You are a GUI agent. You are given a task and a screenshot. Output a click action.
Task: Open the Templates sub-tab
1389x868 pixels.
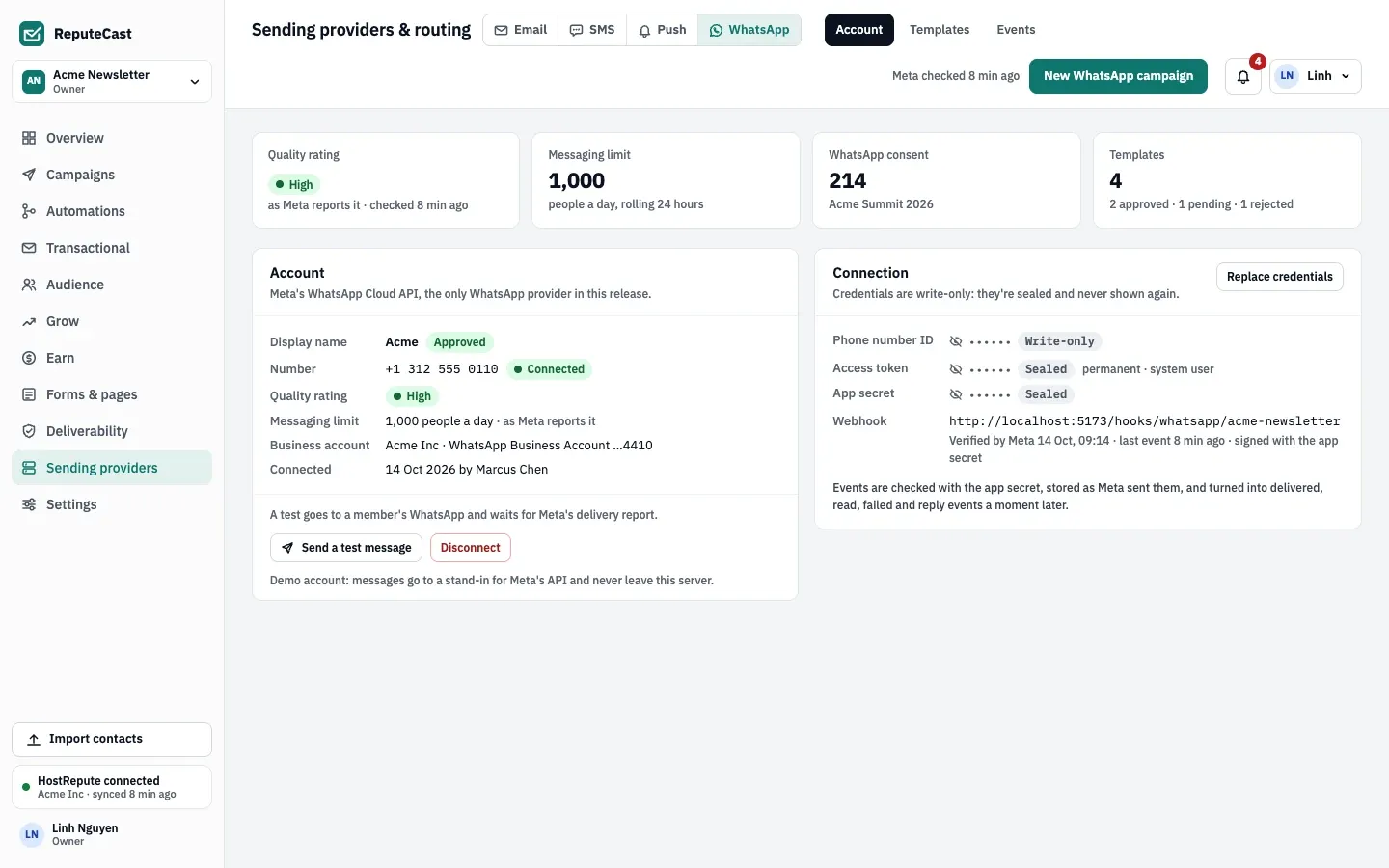pyautogui.click(x=940, y=30)
